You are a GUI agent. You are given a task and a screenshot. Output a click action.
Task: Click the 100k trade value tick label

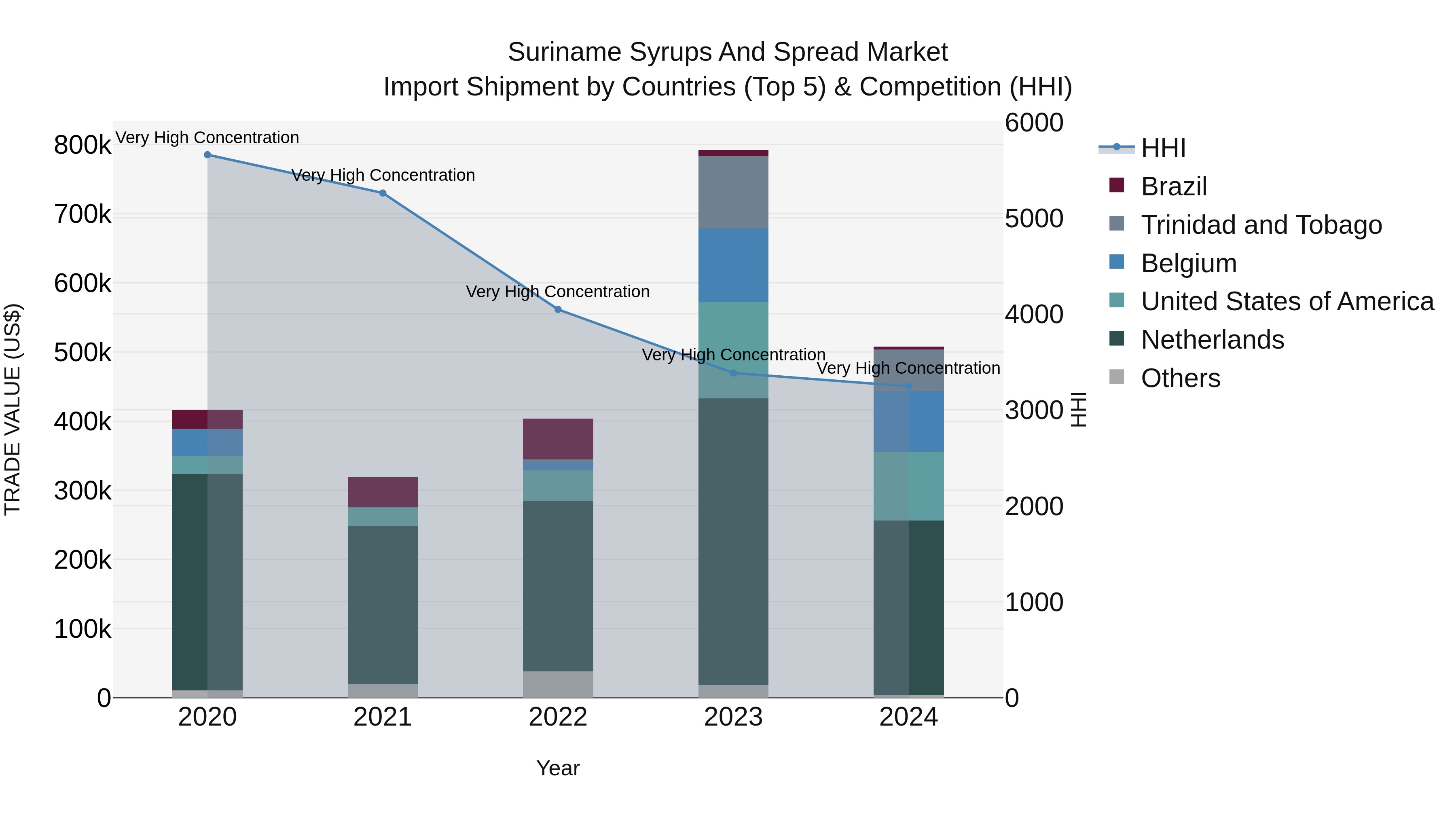[x=83, y=629]
